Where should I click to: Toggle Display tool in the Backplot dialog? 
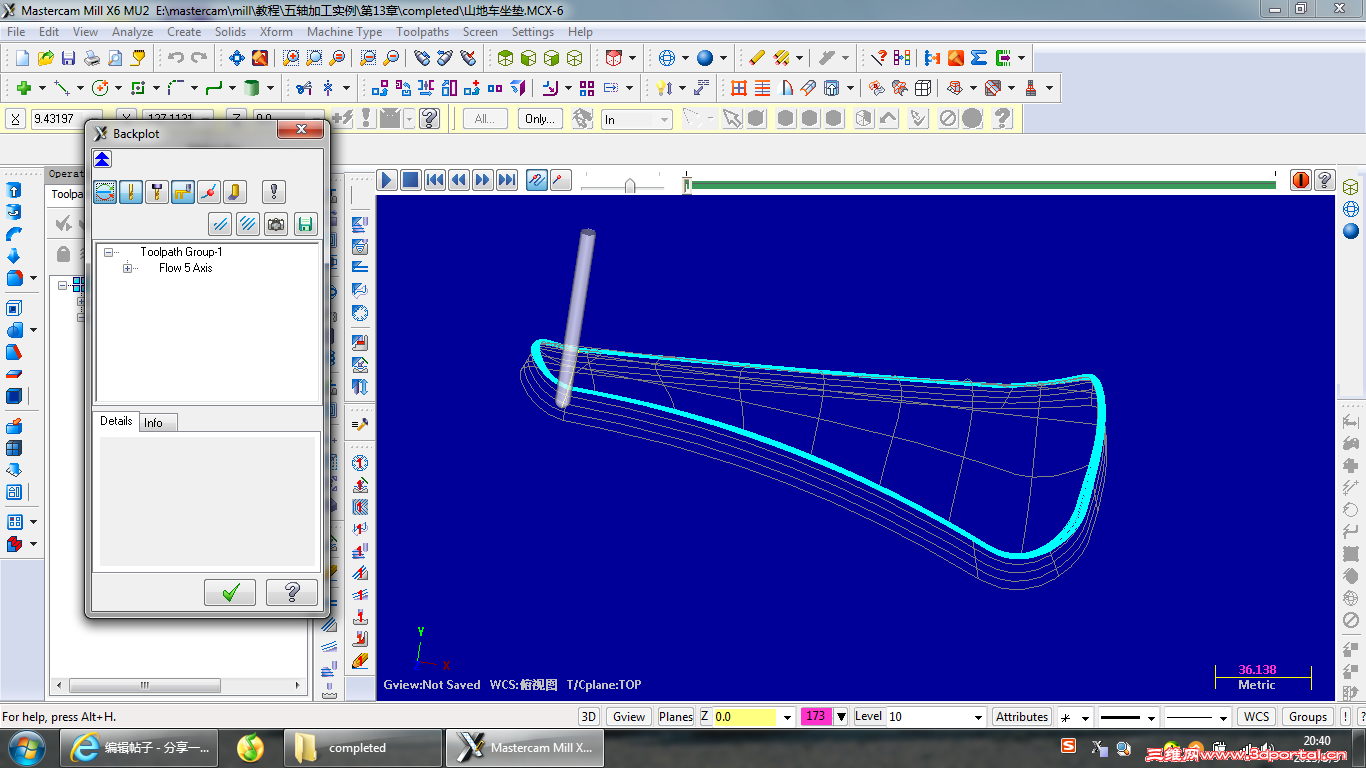coord(131,191)
